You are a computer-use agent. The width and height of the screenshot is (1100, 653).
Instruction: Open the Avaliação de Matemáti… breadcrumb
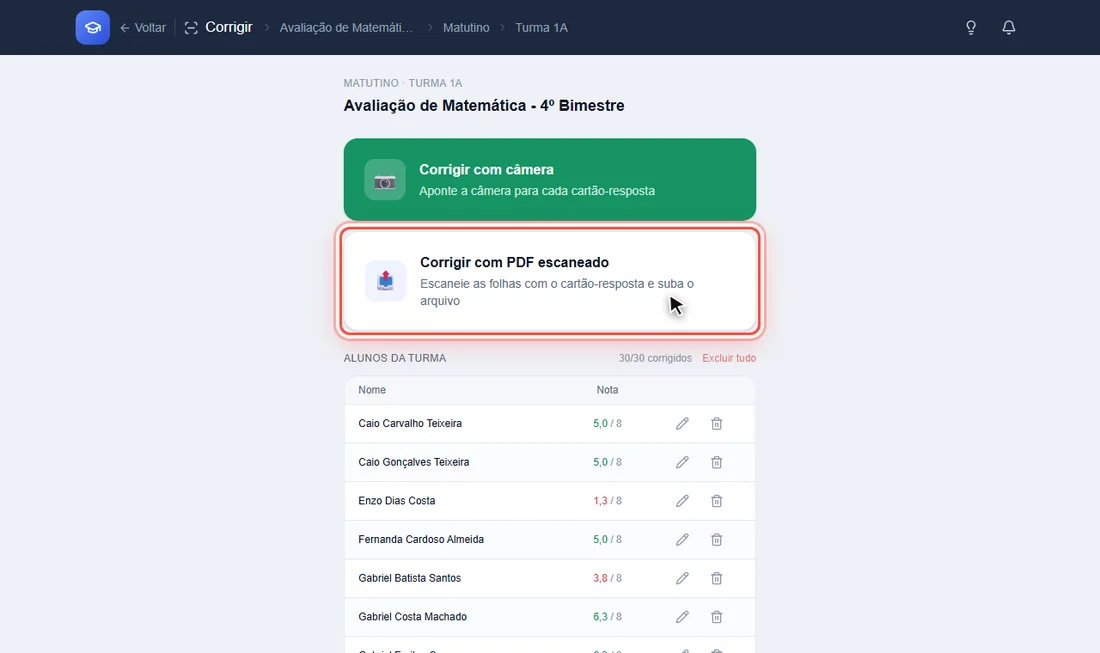pos(346,27)
